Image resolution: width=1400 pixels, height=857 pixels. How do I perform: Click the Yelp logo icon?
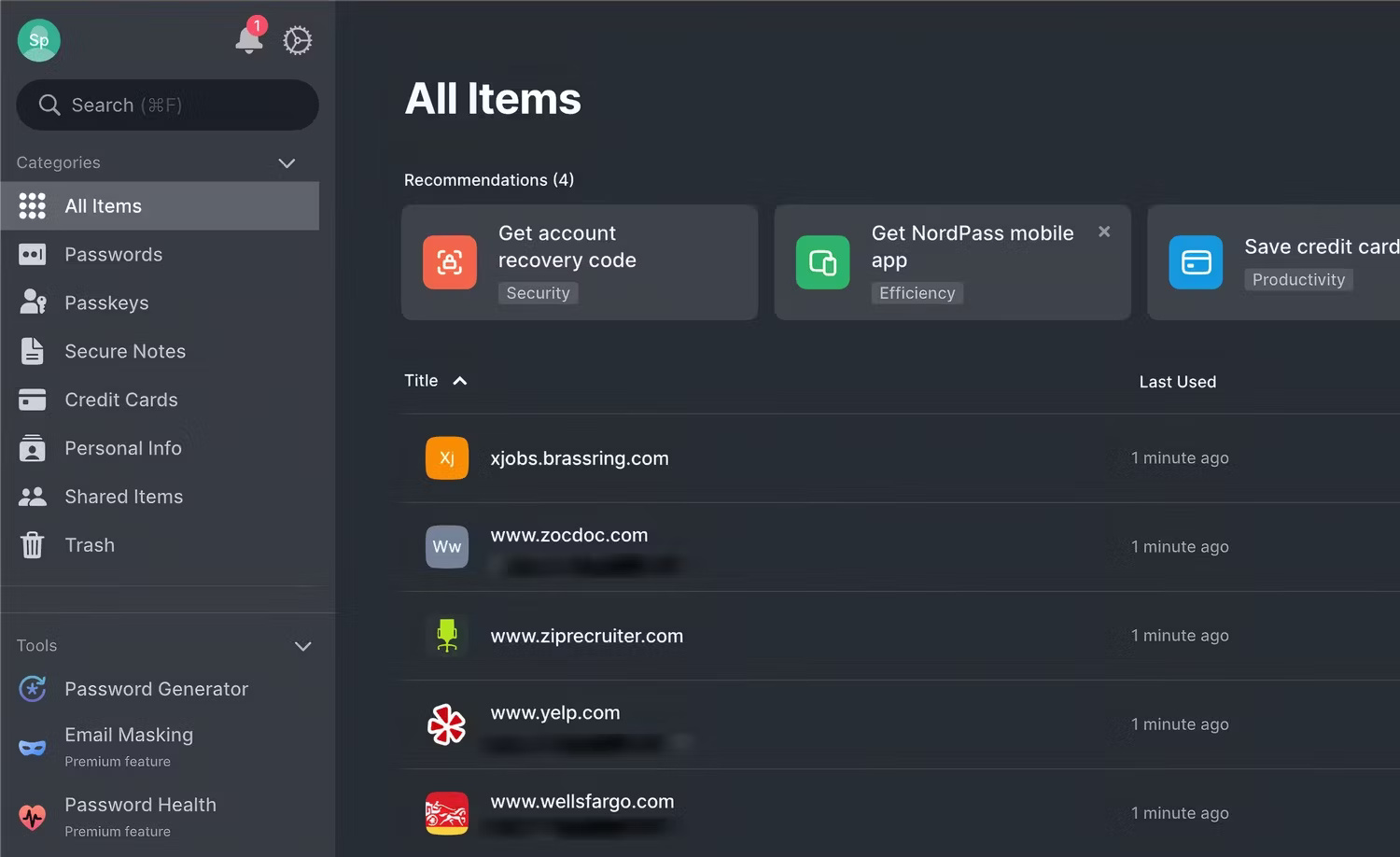[x=447, y=724]
